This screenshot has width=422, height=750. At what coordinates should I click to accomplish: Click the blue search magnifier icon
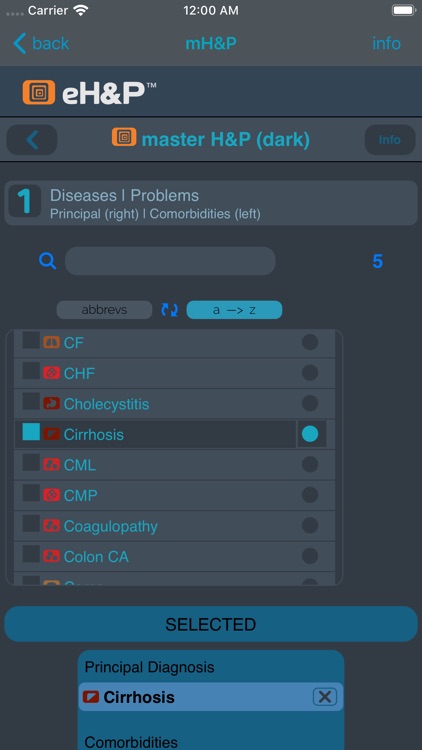(x=48, y=261)
